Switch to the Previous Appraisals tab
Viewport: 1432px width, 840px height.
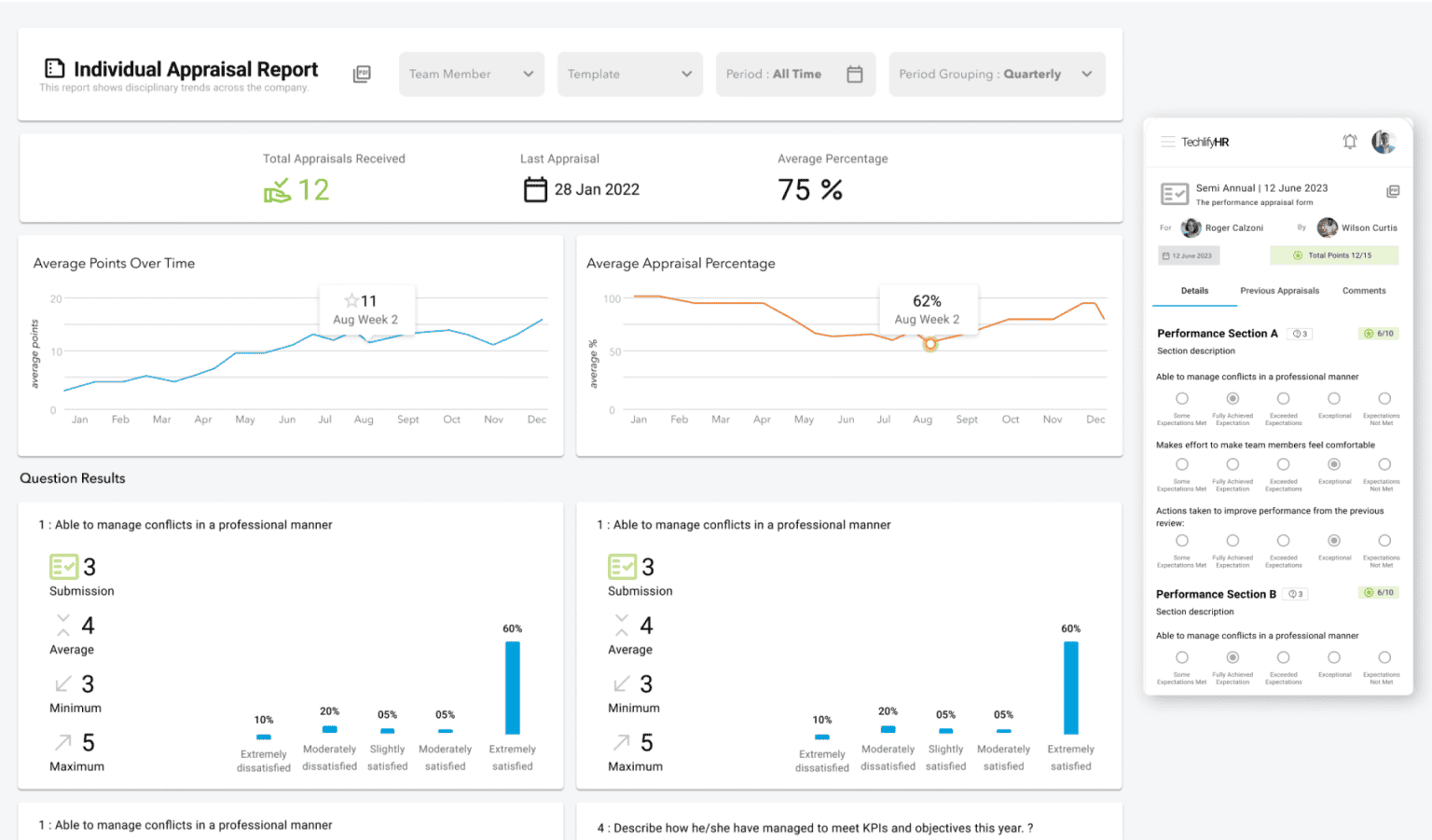tap(1279, 290)
